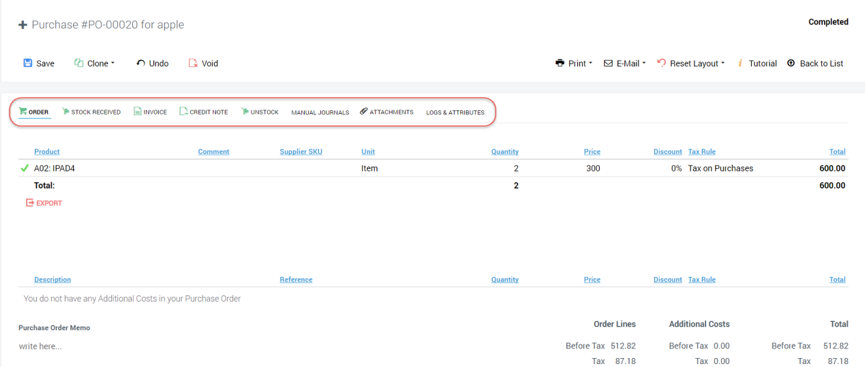
Task: Click the Attachments paperclip icon
Action: click(x=364, y=111)
